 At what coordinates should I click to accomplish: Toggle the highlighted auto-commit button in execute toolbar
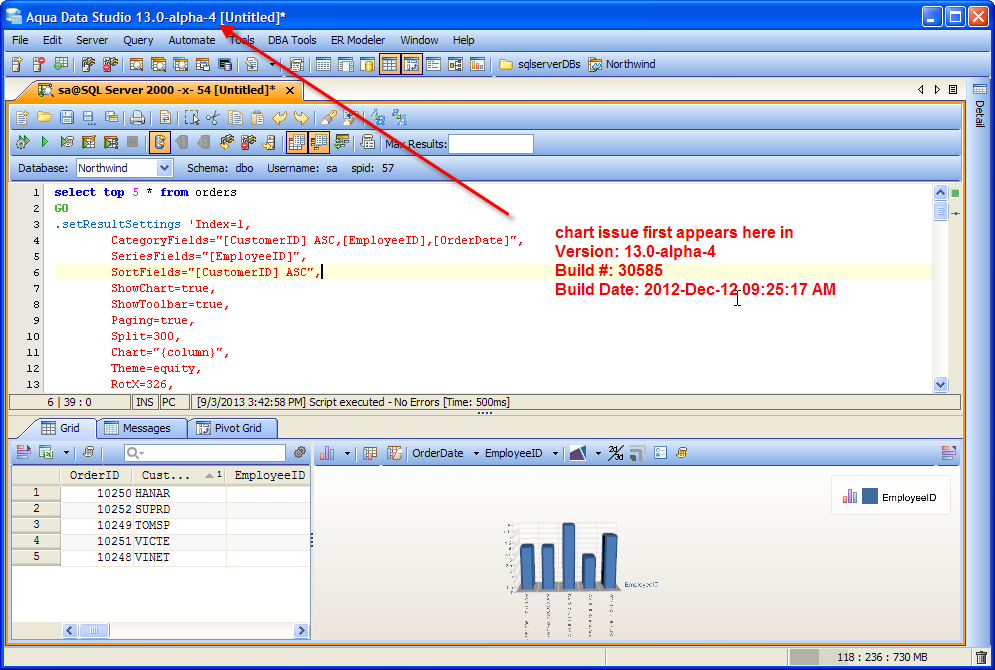click(x=160, y=142)
